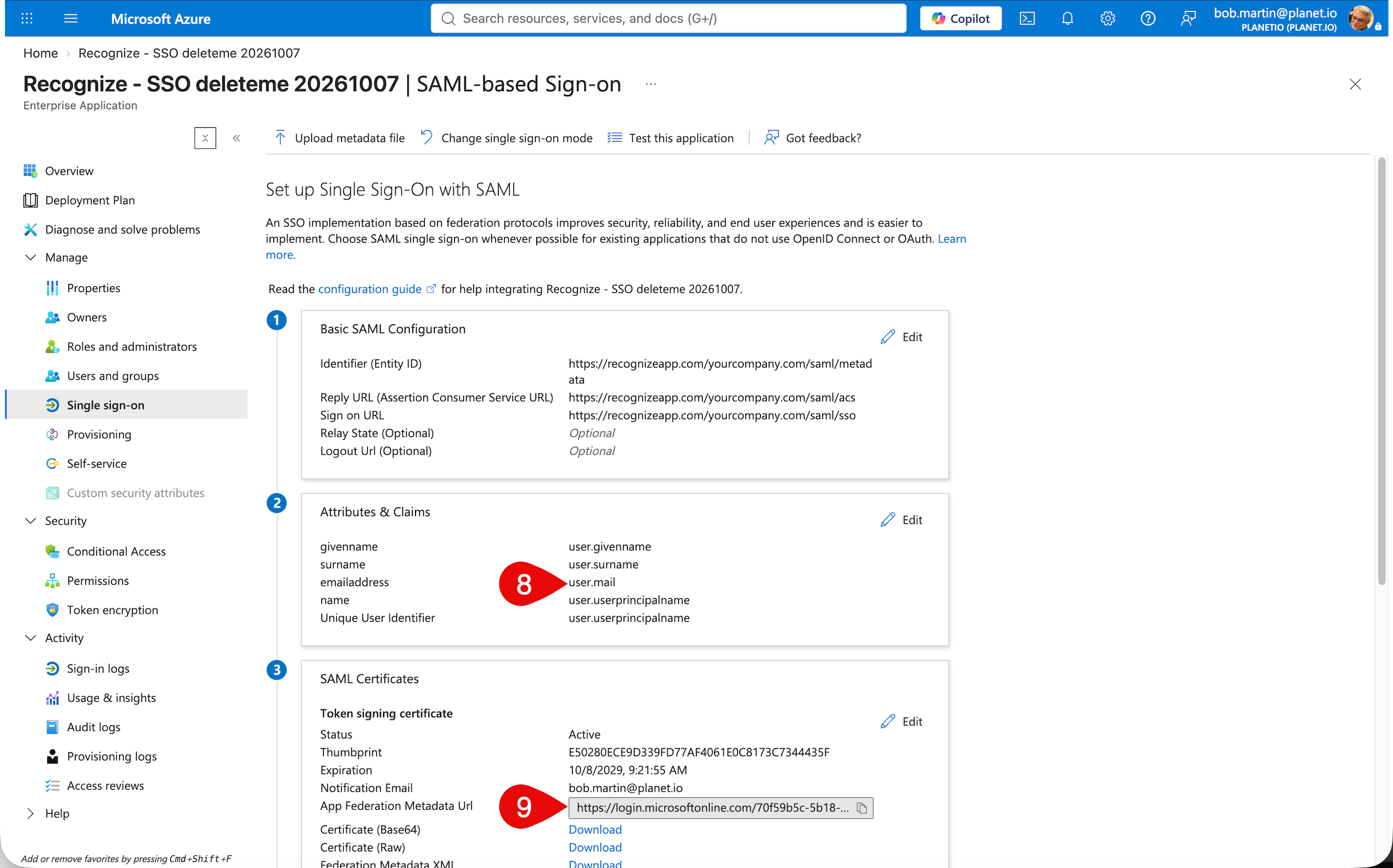Click the Home breadcrumb

coord(40,53)
